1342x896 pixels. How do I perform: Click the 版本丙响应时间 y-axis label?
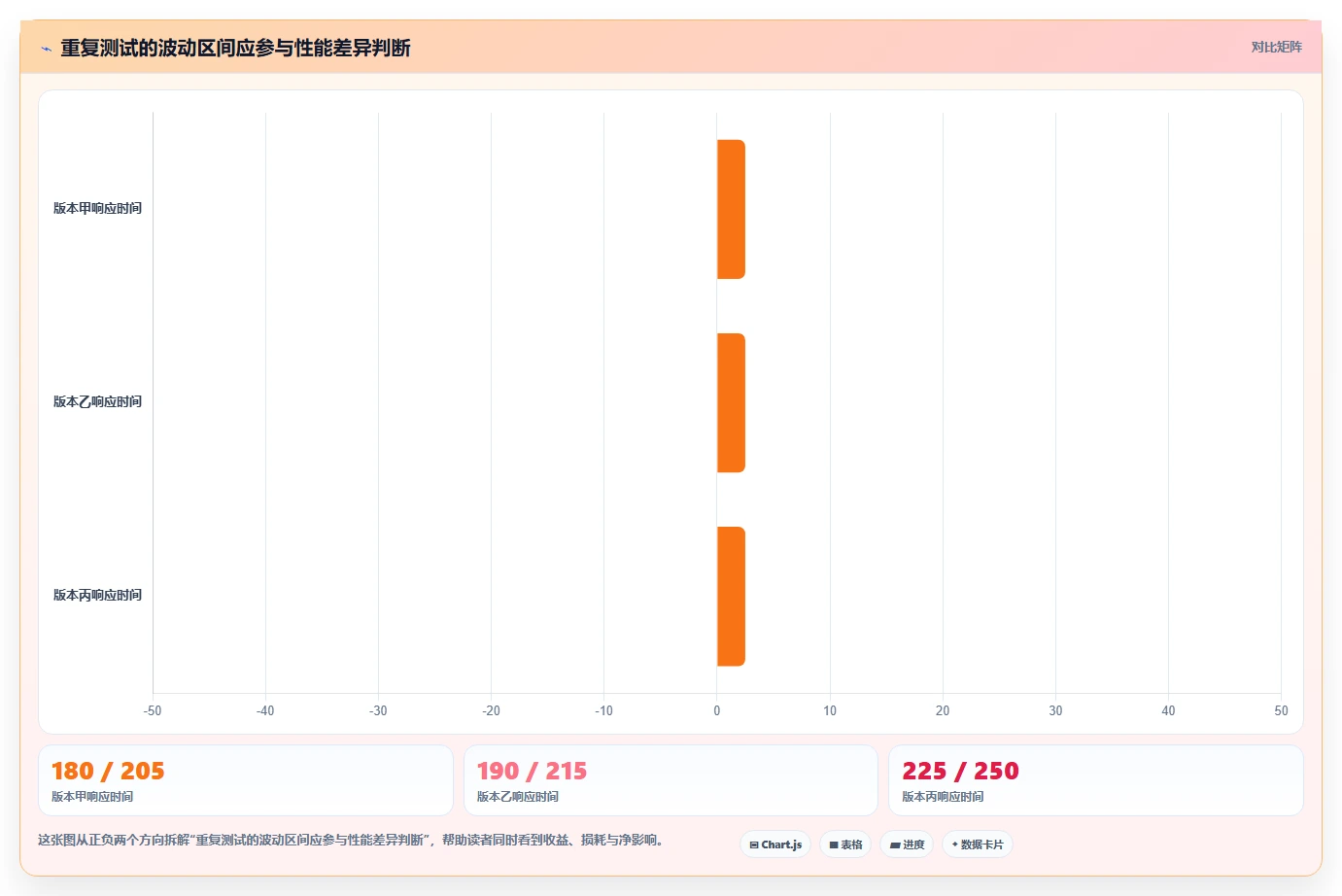click(97, 596)
